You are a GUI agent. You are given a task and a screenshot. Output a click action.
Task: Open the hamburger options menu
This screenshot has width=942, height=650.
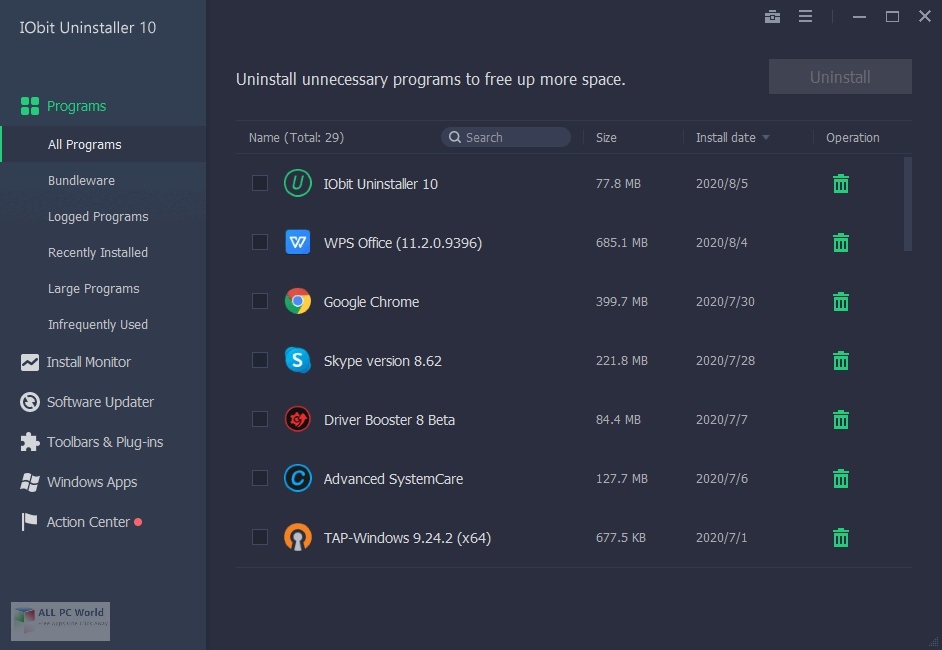(x=805, y=16)
